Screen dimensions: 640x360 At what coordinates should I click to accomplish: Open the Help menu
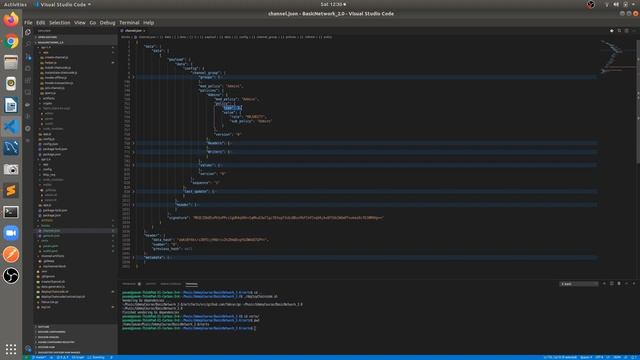(x=149, y=23)
